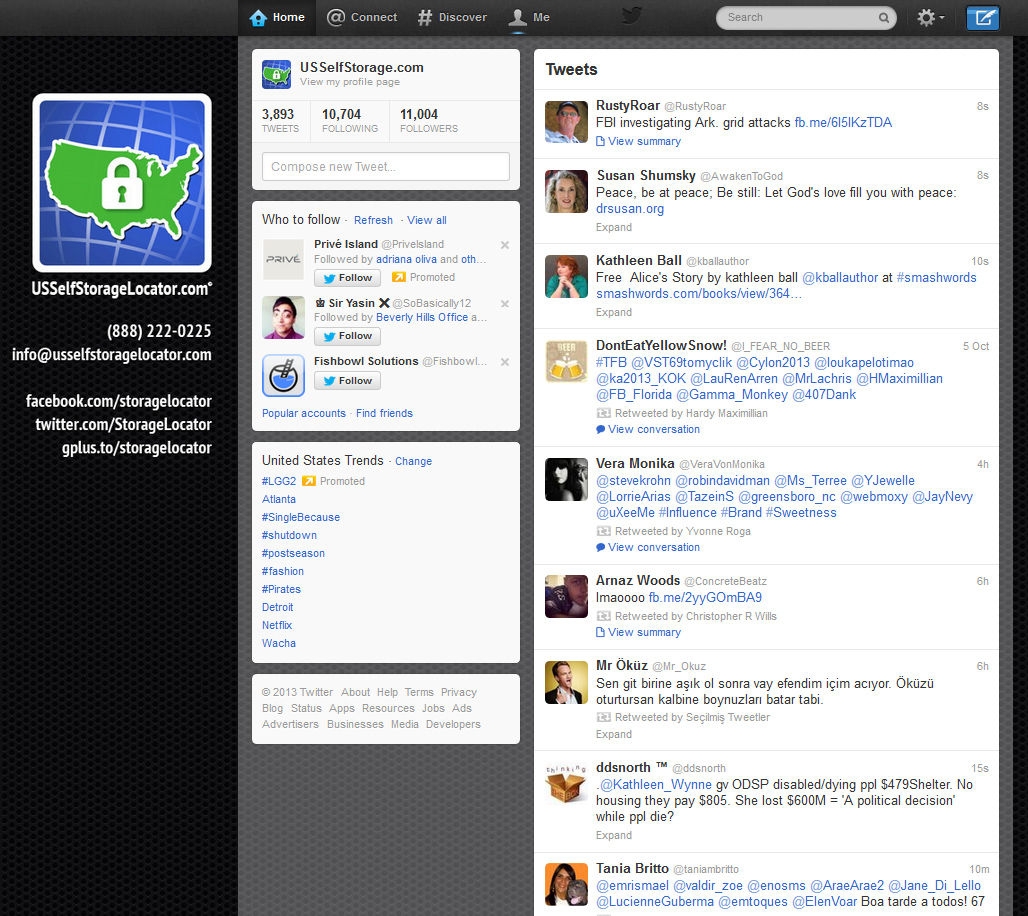Open the fb.me/6l5lKzTDA link
The width and height of the screenshot is (1028, 916).
842,123
